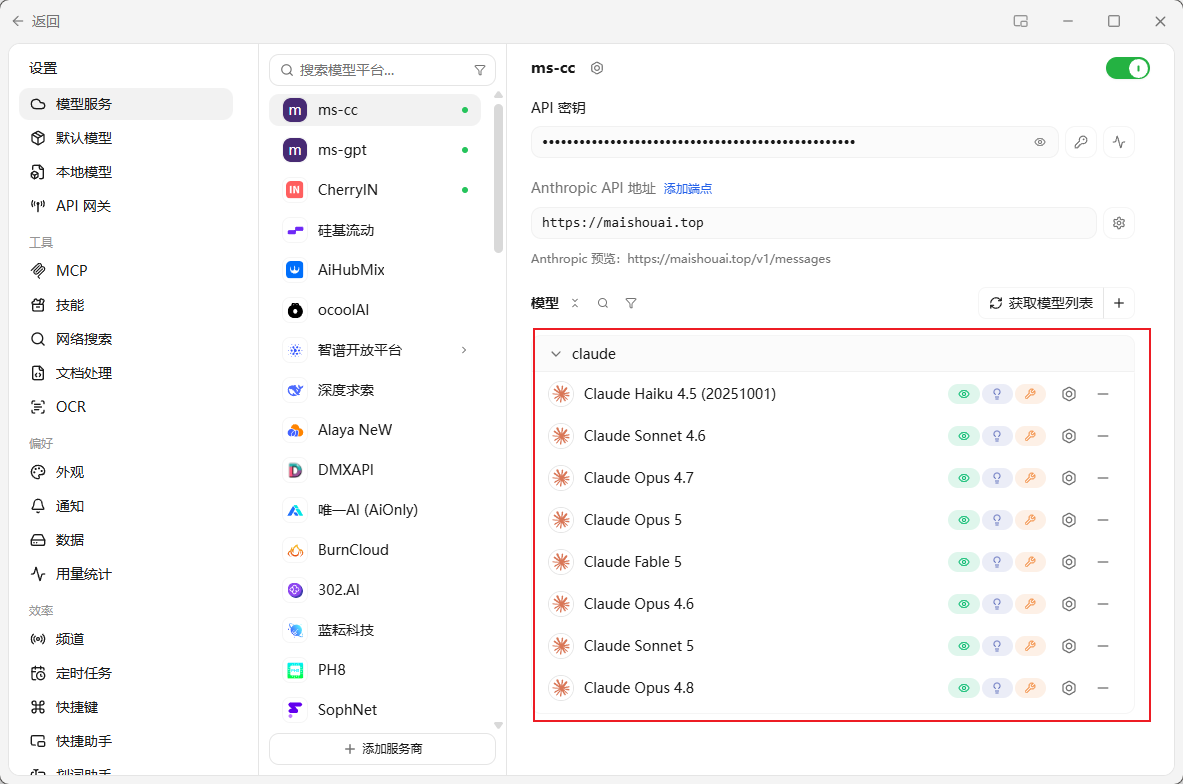
Task: Open settings for Claude Haiku 4.5 (20251001)
Action: [1069, 394]
